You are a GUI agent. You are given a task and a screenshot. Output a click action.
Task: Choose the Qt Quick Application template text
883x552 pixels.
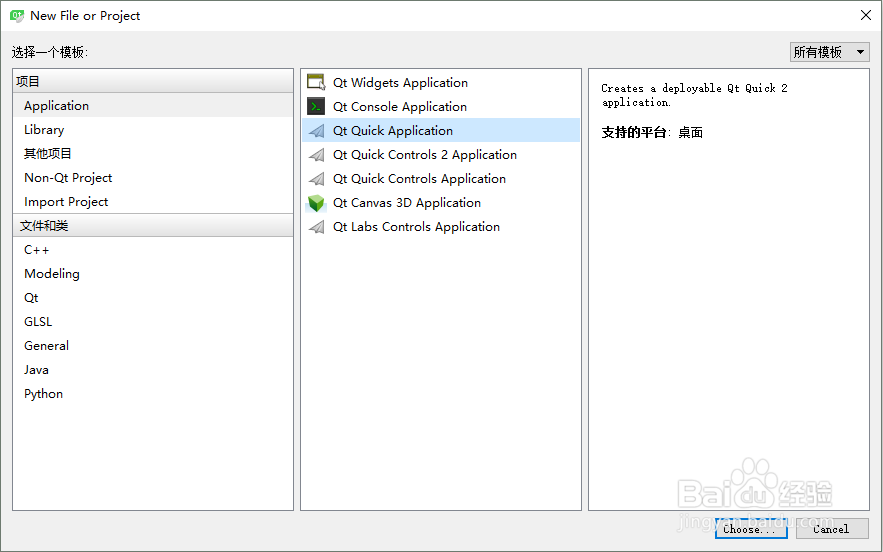[393, 131]
